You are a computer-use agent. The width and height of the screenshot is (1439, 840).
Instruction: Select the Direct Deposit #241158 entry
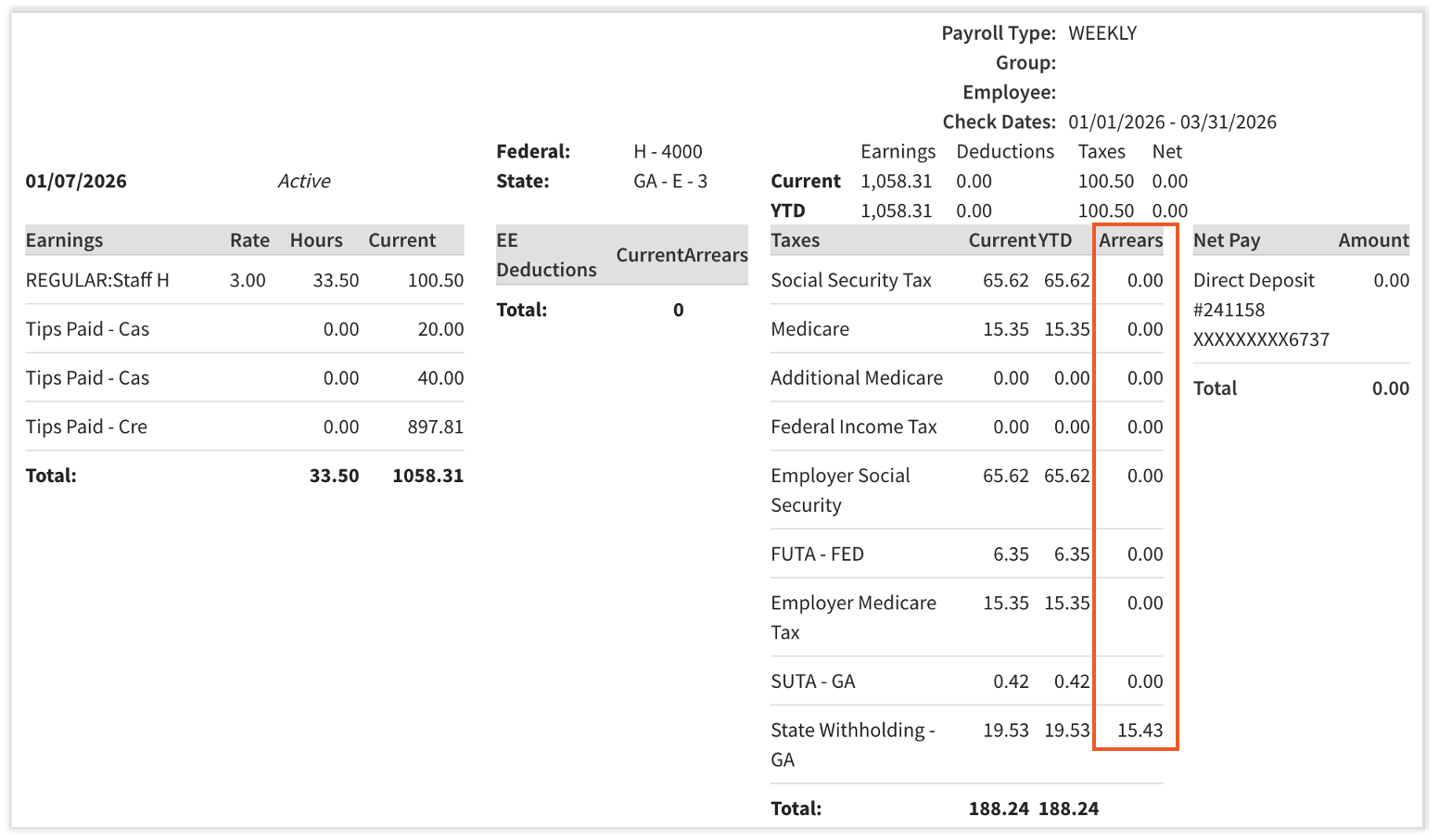tap(1254, 295)
